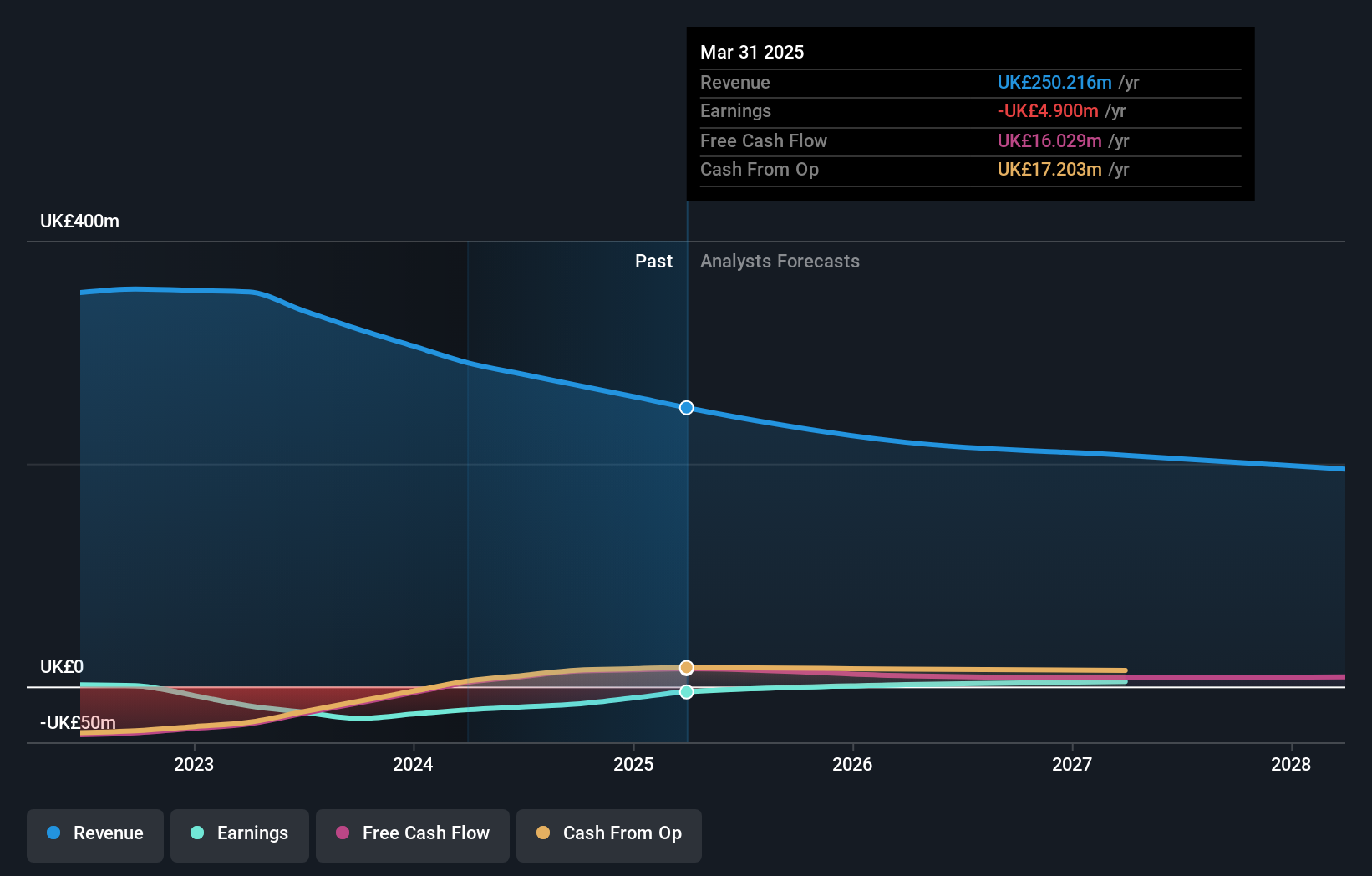1372x876 pixels.
Task: Open the Cash From Op legend entry
Action: coord(608,834)
